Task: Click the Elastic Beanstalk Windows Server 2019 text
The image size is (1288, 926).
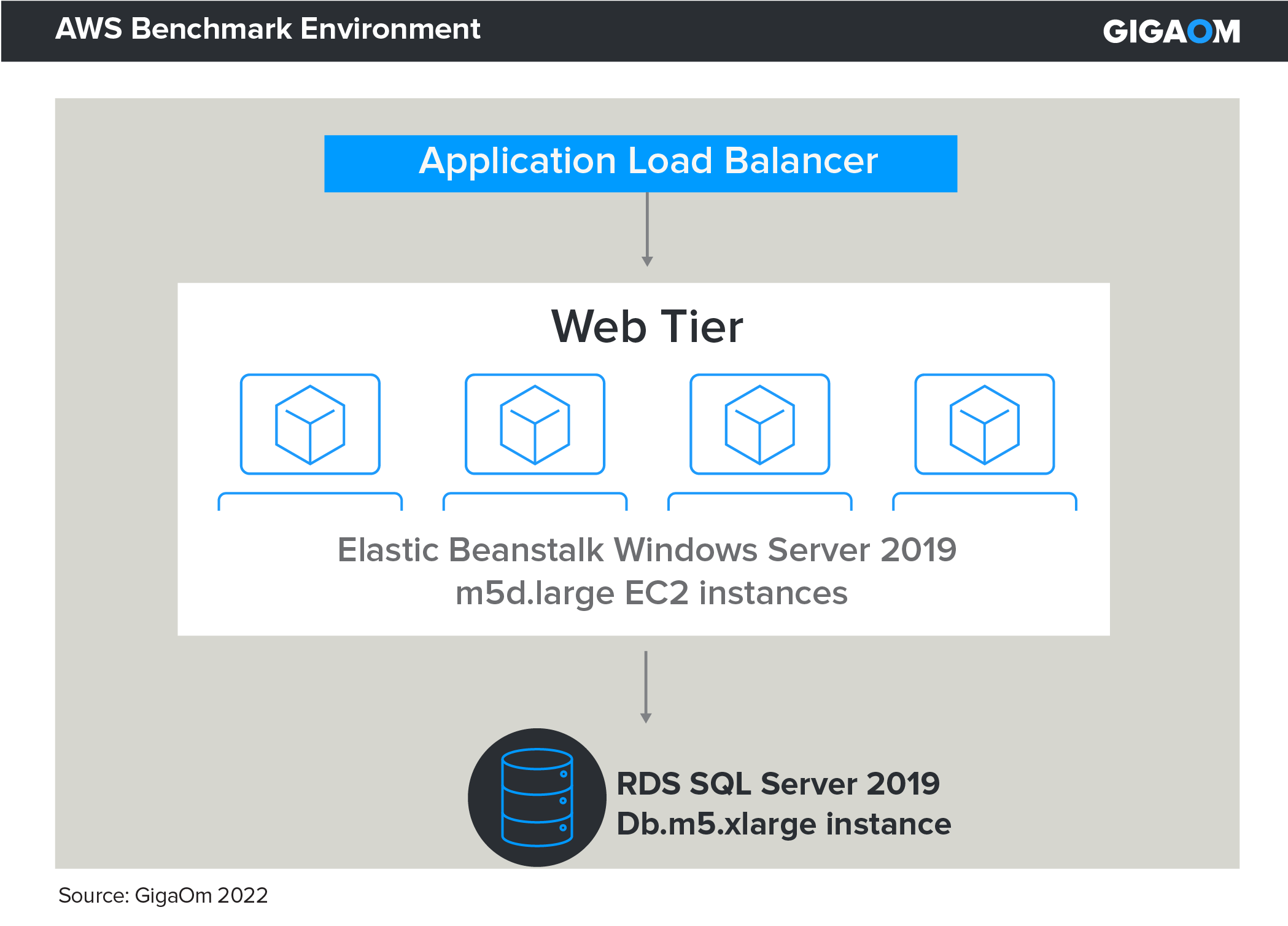Action: click(646, 550)
